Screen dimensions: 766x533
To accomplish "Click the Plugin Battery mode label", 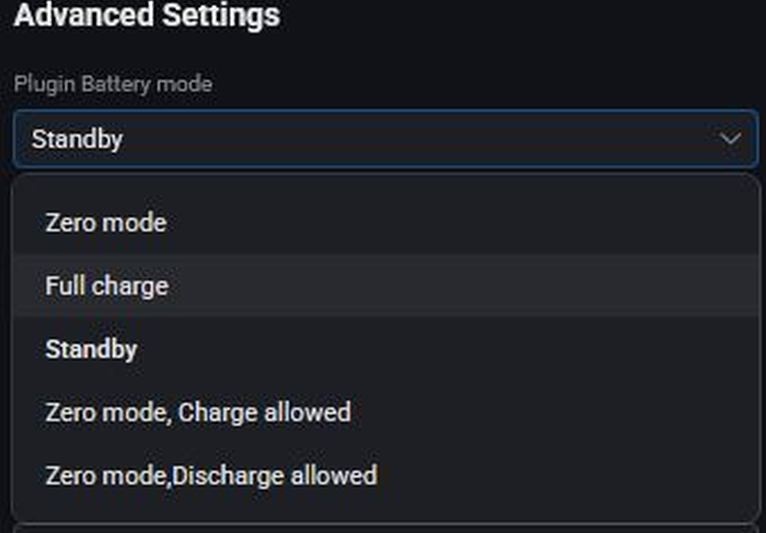I will [113, 84].
